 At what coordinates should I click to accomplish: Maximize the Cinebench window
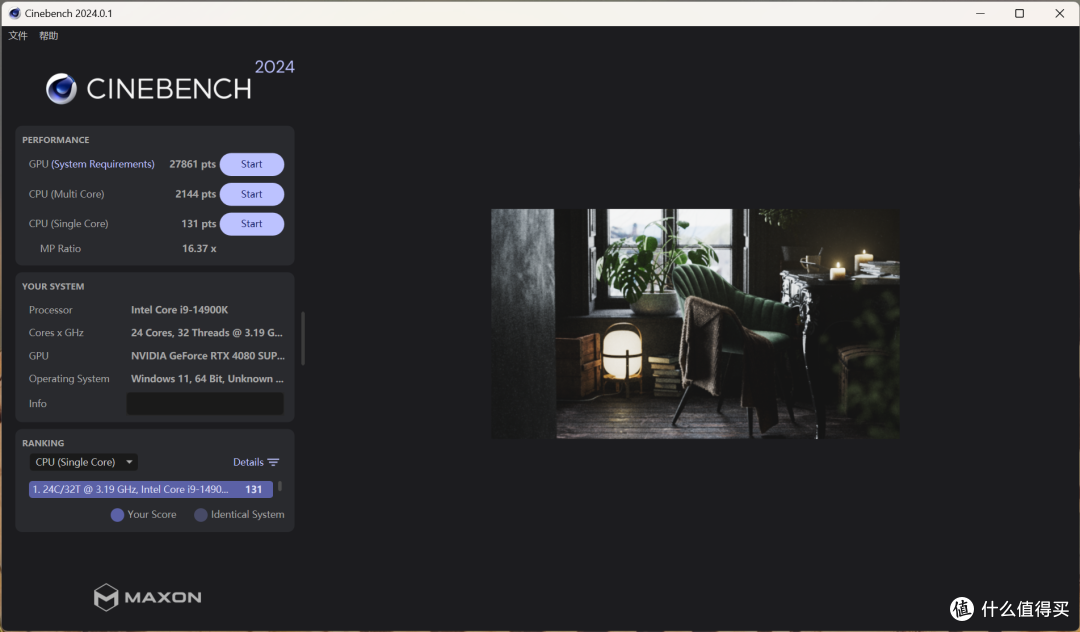(1019, 13)
